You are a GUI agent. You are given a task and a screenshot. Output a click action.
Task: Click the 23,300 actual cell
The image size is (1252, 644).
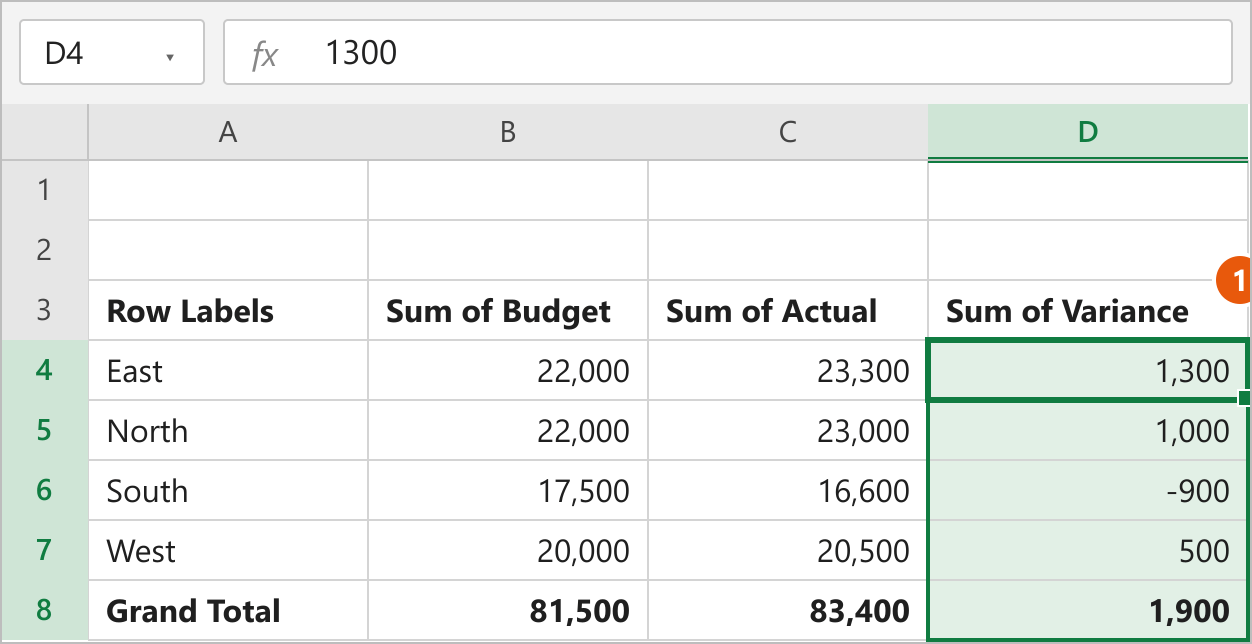point(788,370)
